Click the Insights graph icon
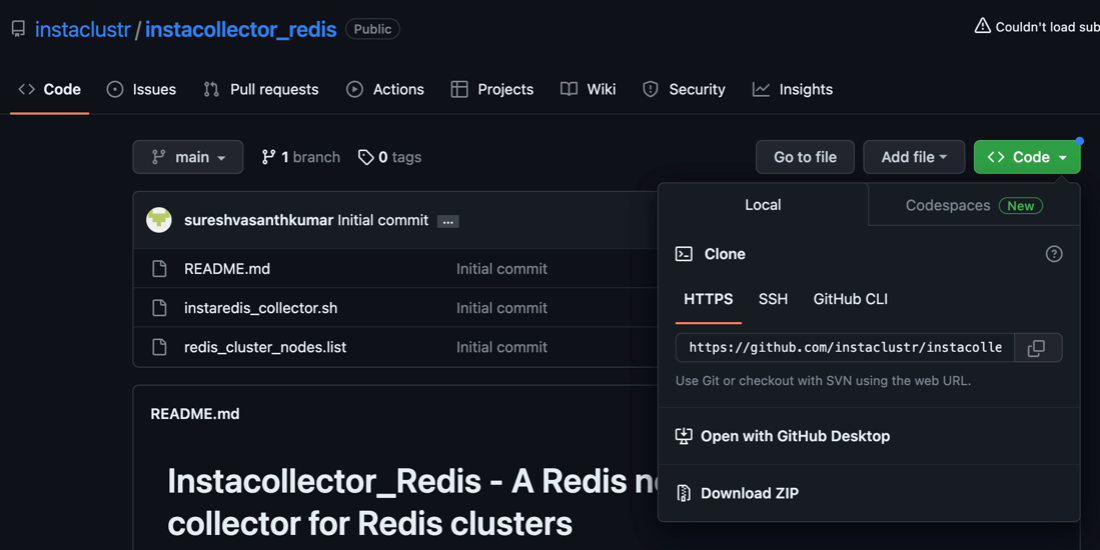1100x550 pixels. pos(761,89)
